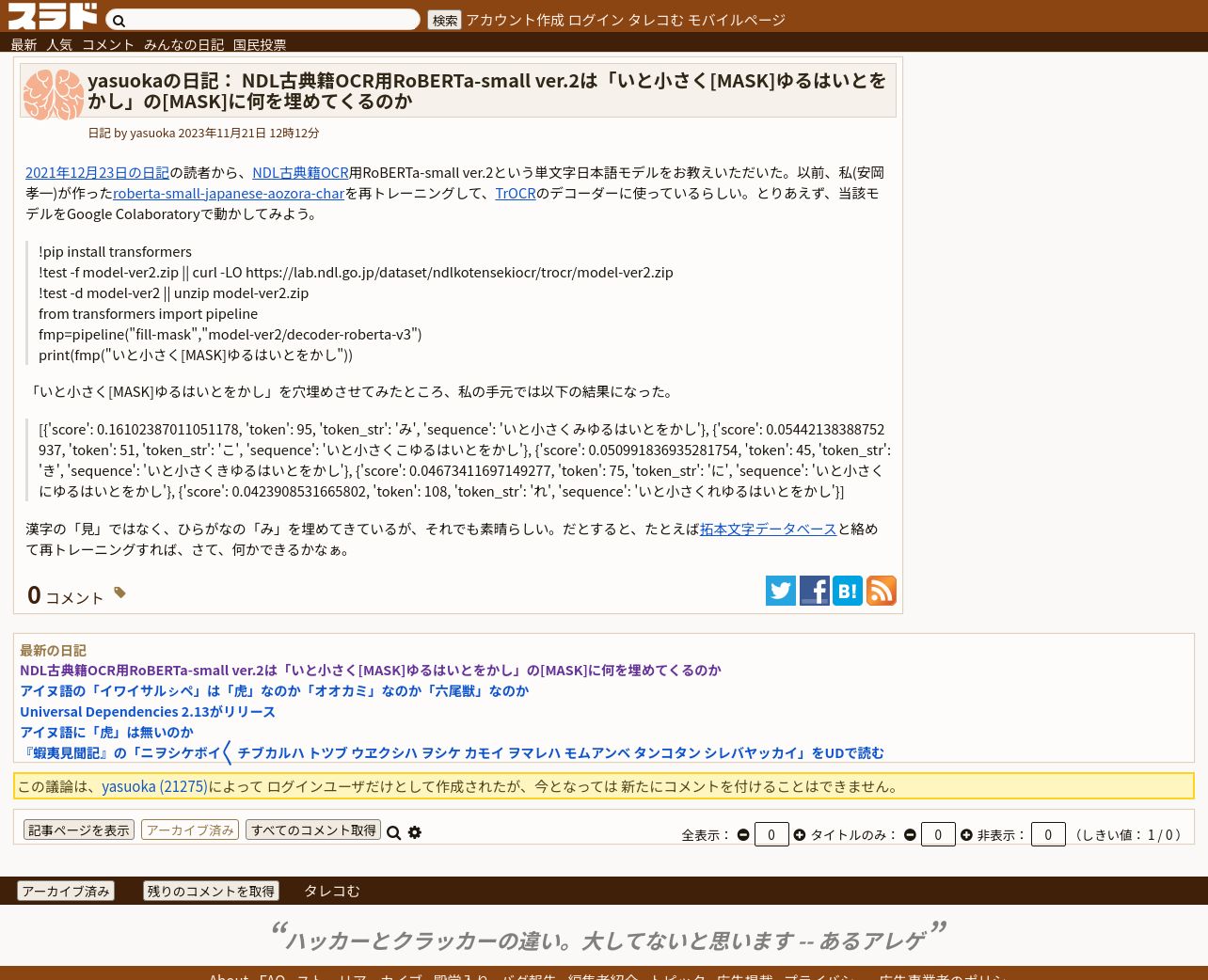
Task: Select the みんなの日記 nav tab
Action: point(183,44)
